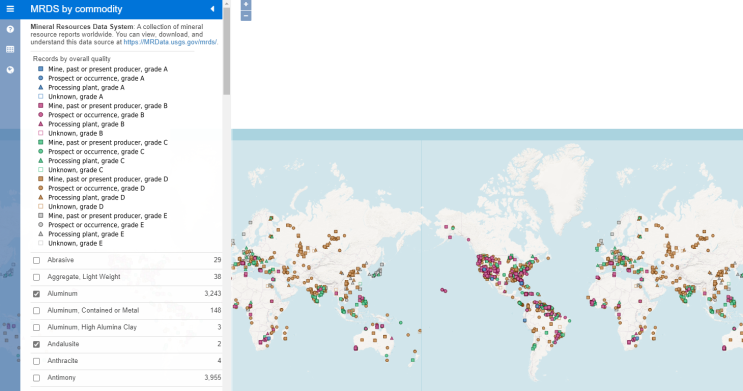Click the Abrasive count 29
743x391 pixels.
pos(217,260)
